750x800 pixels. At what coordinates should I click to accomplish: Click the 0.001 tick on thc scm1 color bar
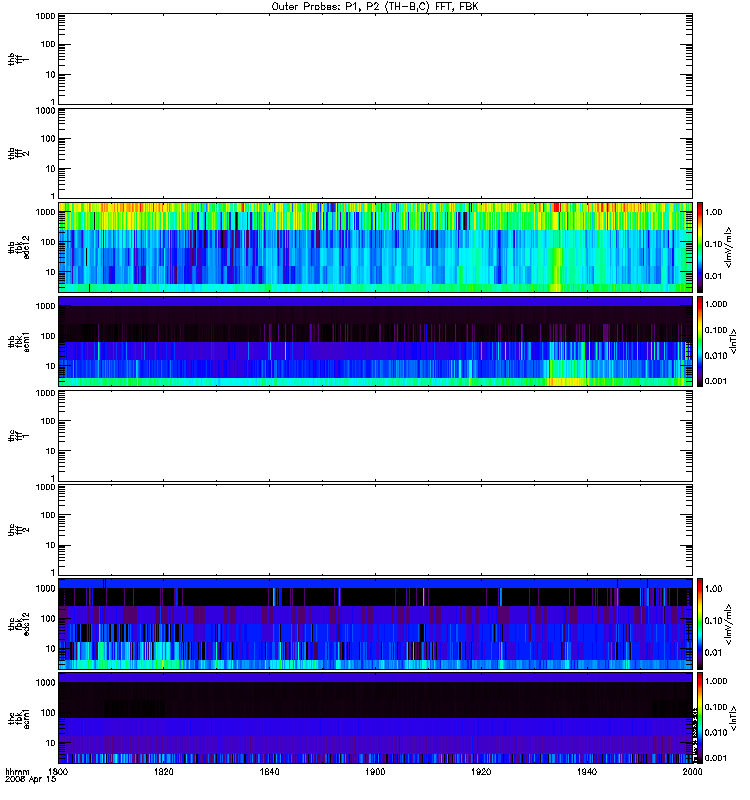pyautogui.click(x=716, y=758)
